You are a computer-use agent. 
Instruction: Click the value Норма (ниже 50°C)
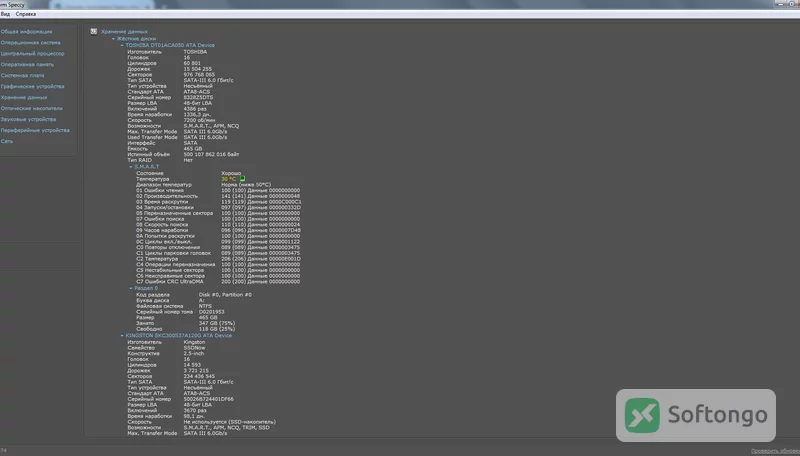[246, 185]
